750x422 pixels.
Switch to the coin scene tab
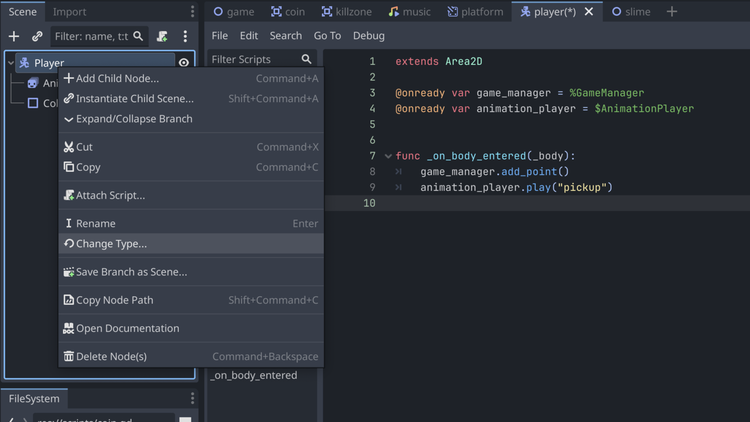[287, 11]
